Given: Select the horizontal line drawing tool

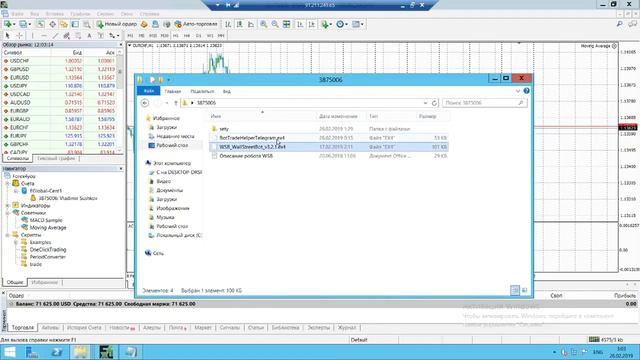Looking at the screenshot, I should pos(44,36).
